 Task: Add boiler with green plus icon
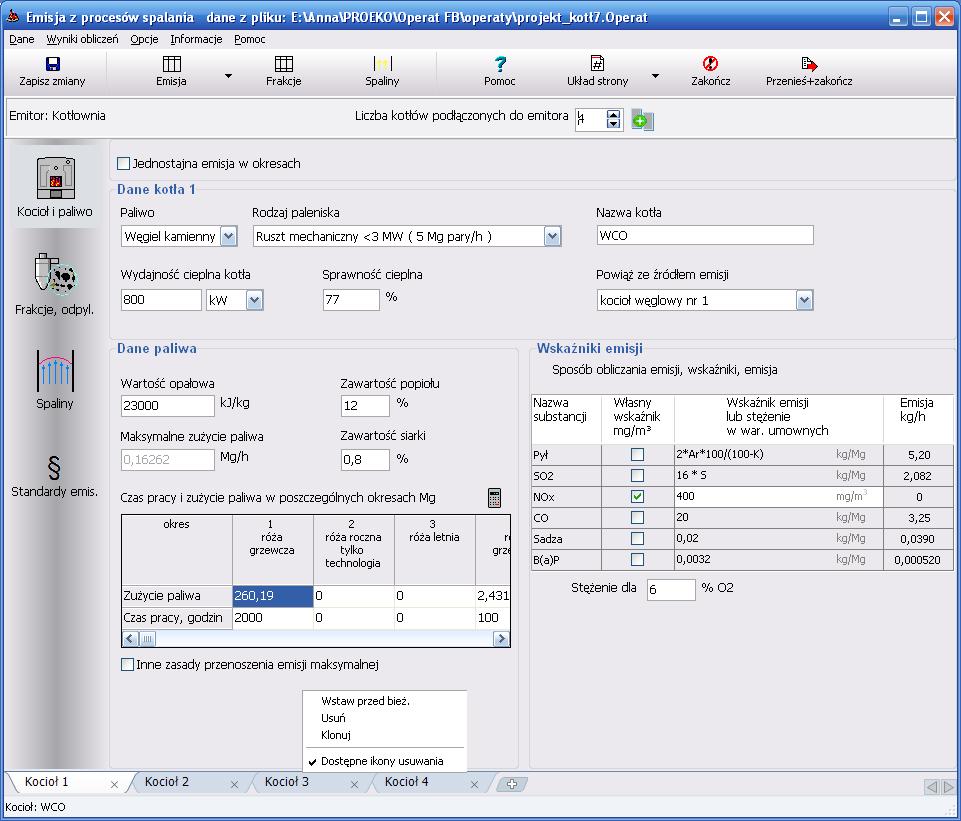642,119
